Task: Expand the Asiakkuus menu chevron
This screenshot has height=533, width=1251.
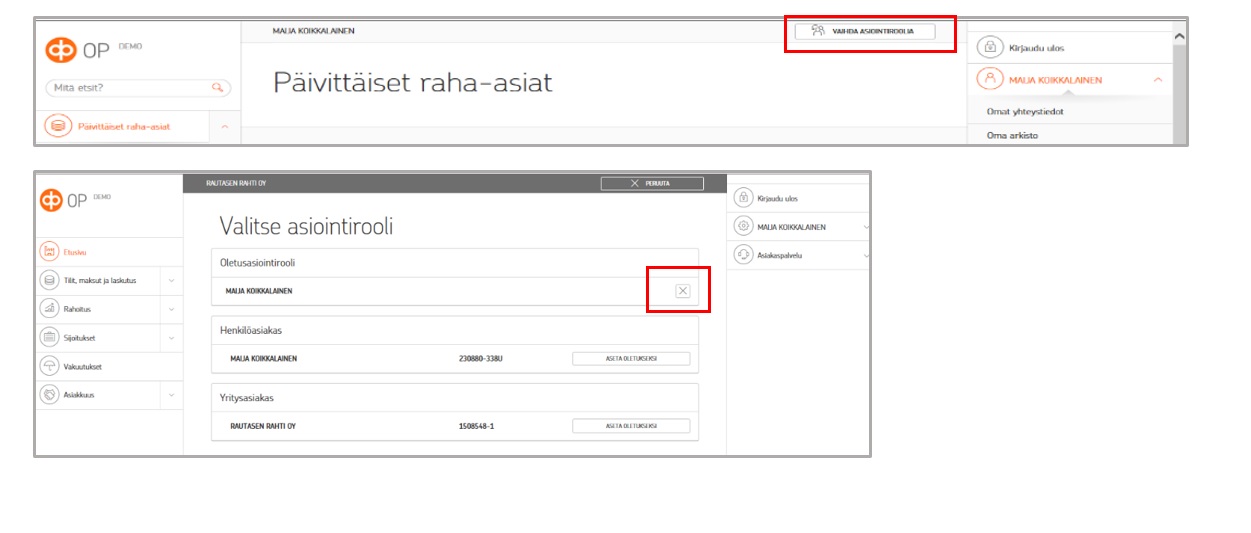Action: [x=171, y=395]
